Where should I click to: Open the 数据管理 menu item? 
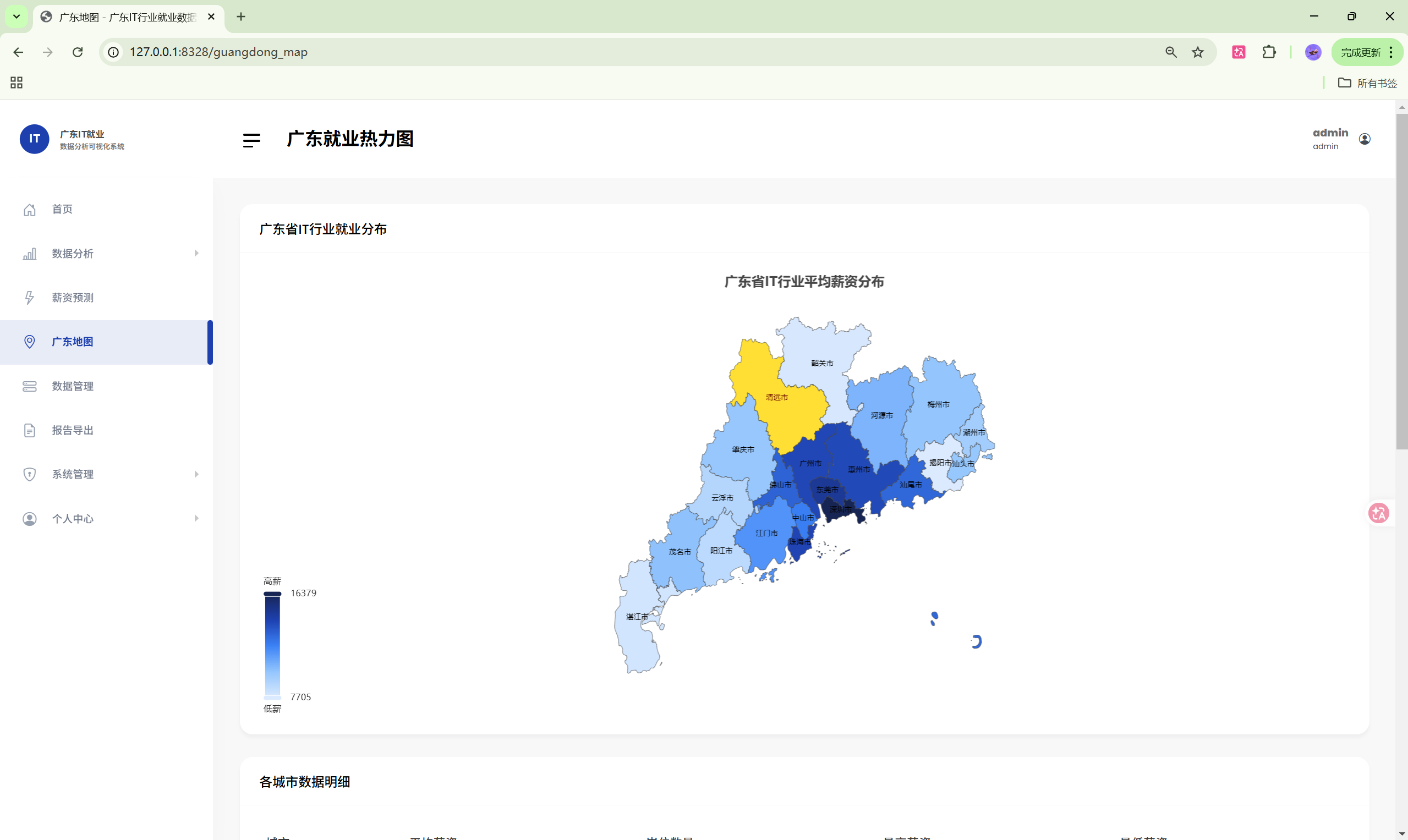coord(73,386)
